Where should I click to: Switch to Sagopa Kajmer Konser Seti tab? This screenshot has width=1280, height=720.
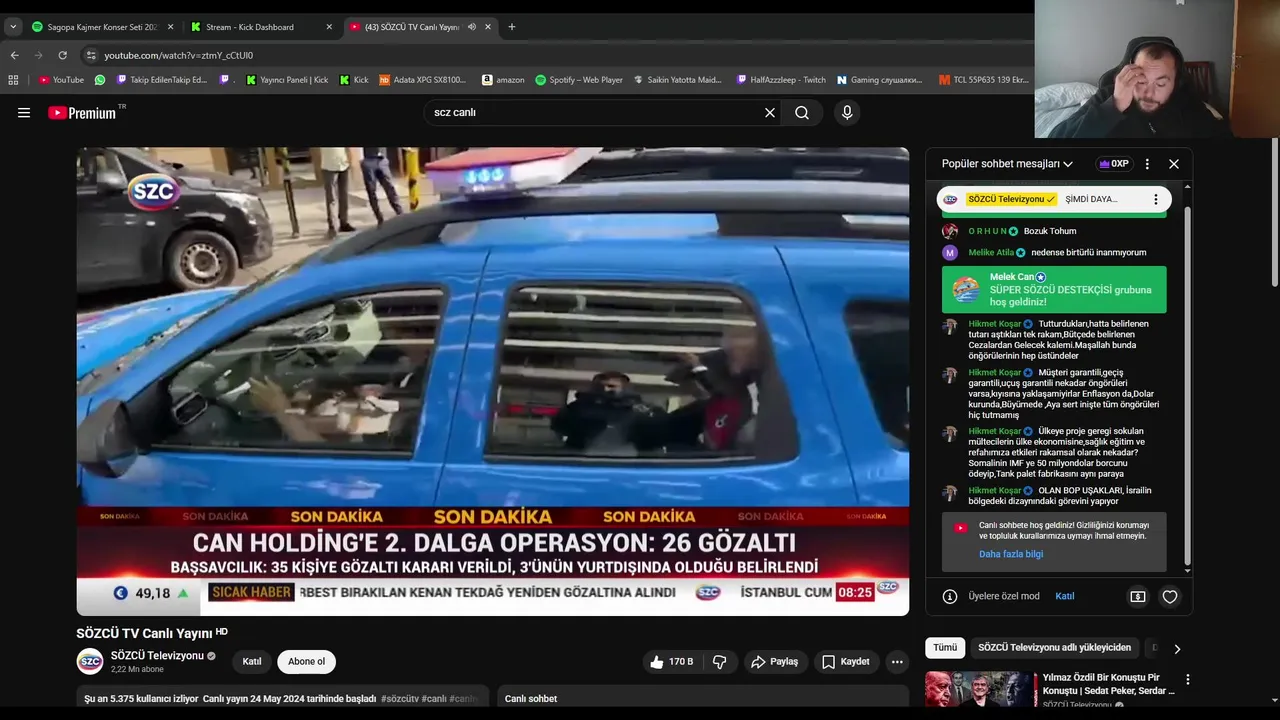[x=103, y=27]
